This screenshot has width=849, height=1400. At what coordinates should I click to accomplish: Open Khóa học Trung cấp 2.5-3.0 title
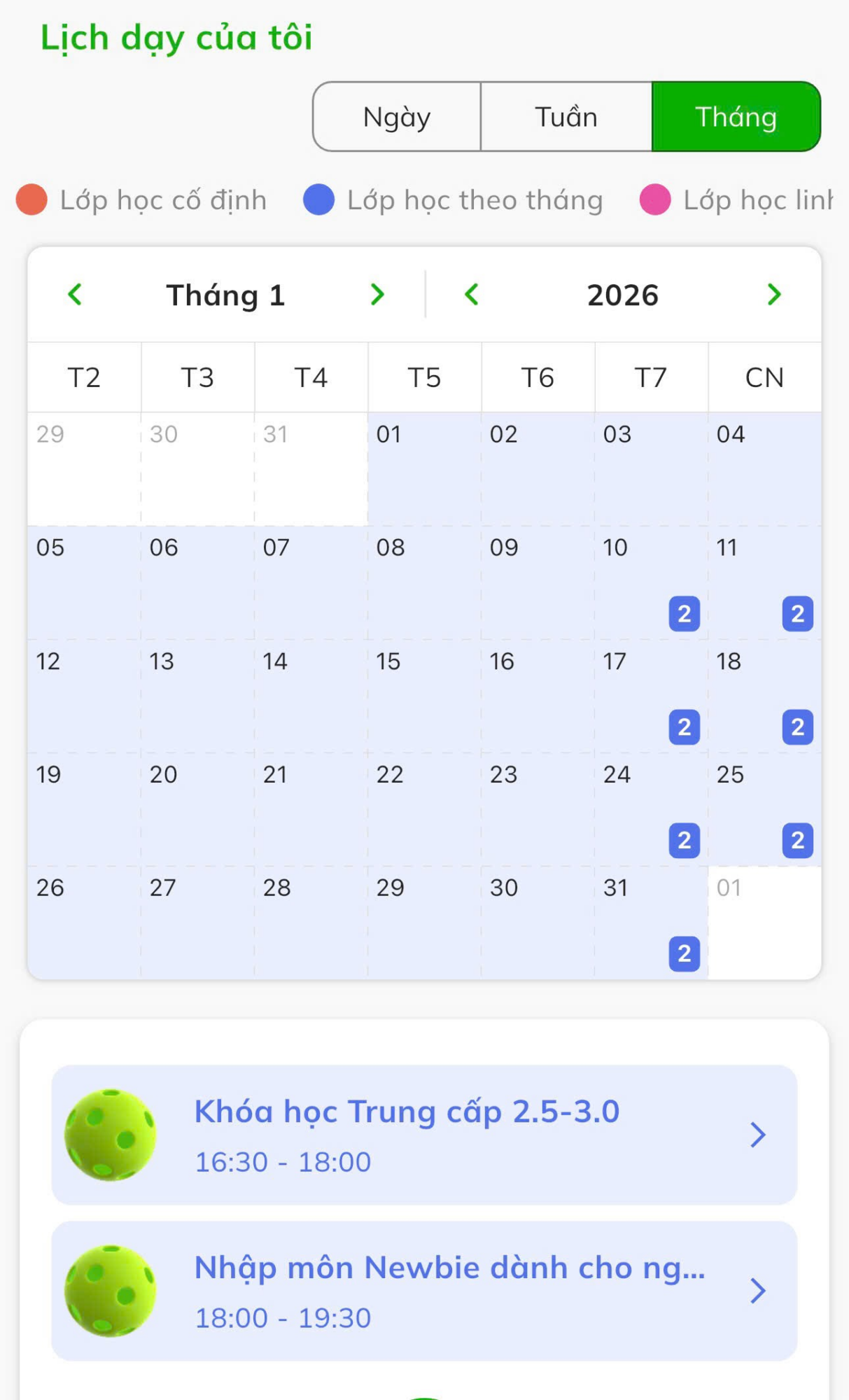(407, 1112)
